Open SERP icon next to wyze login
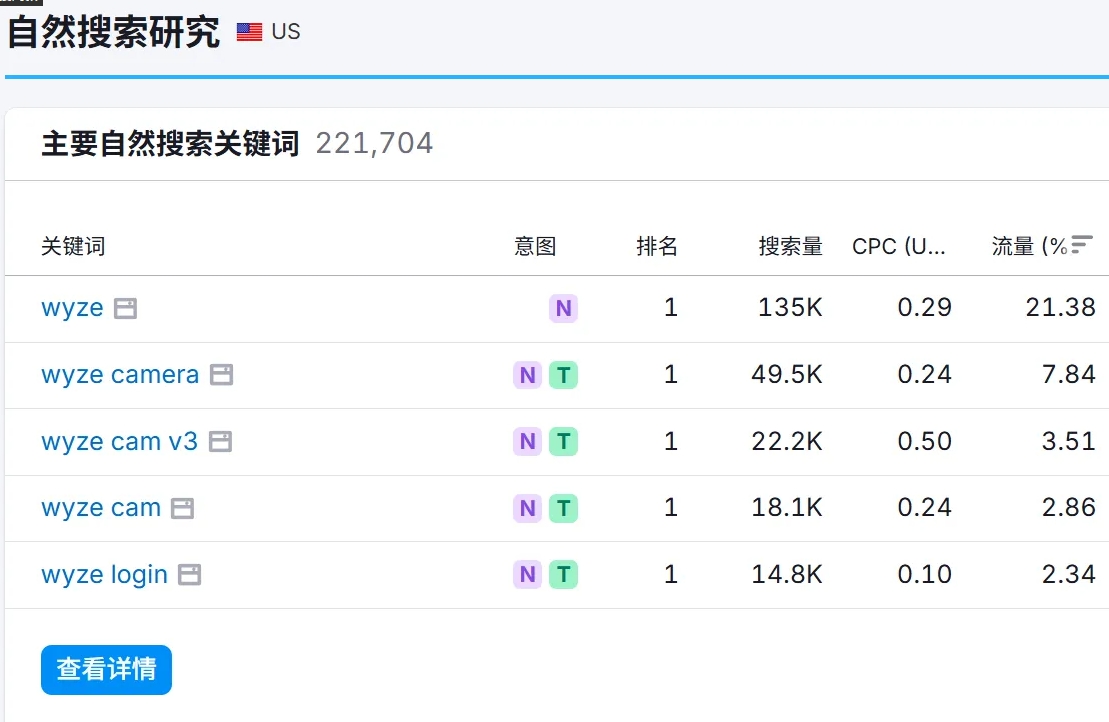This screenshot has width=1109, height=722. tap(190, 574)
